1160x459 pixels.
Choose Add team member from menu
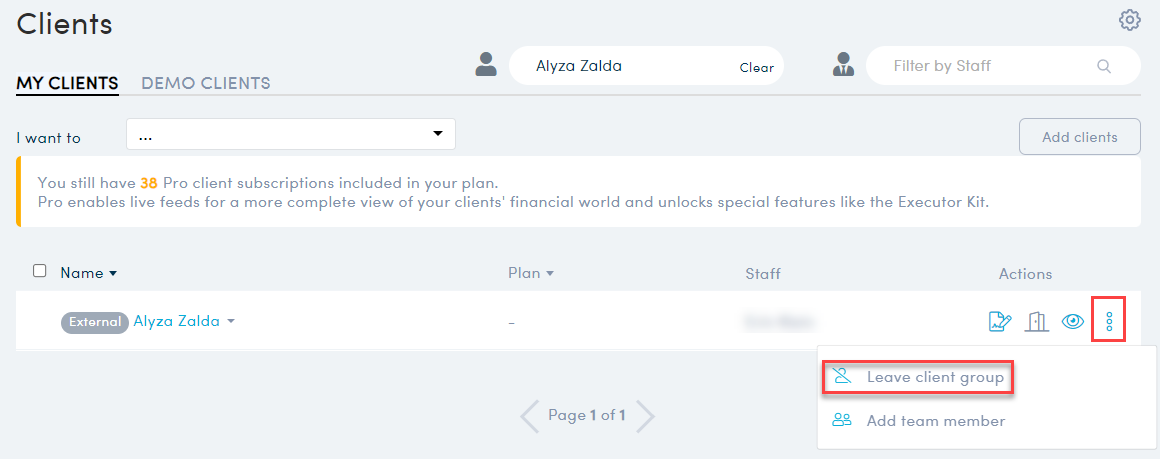[919, 421]
